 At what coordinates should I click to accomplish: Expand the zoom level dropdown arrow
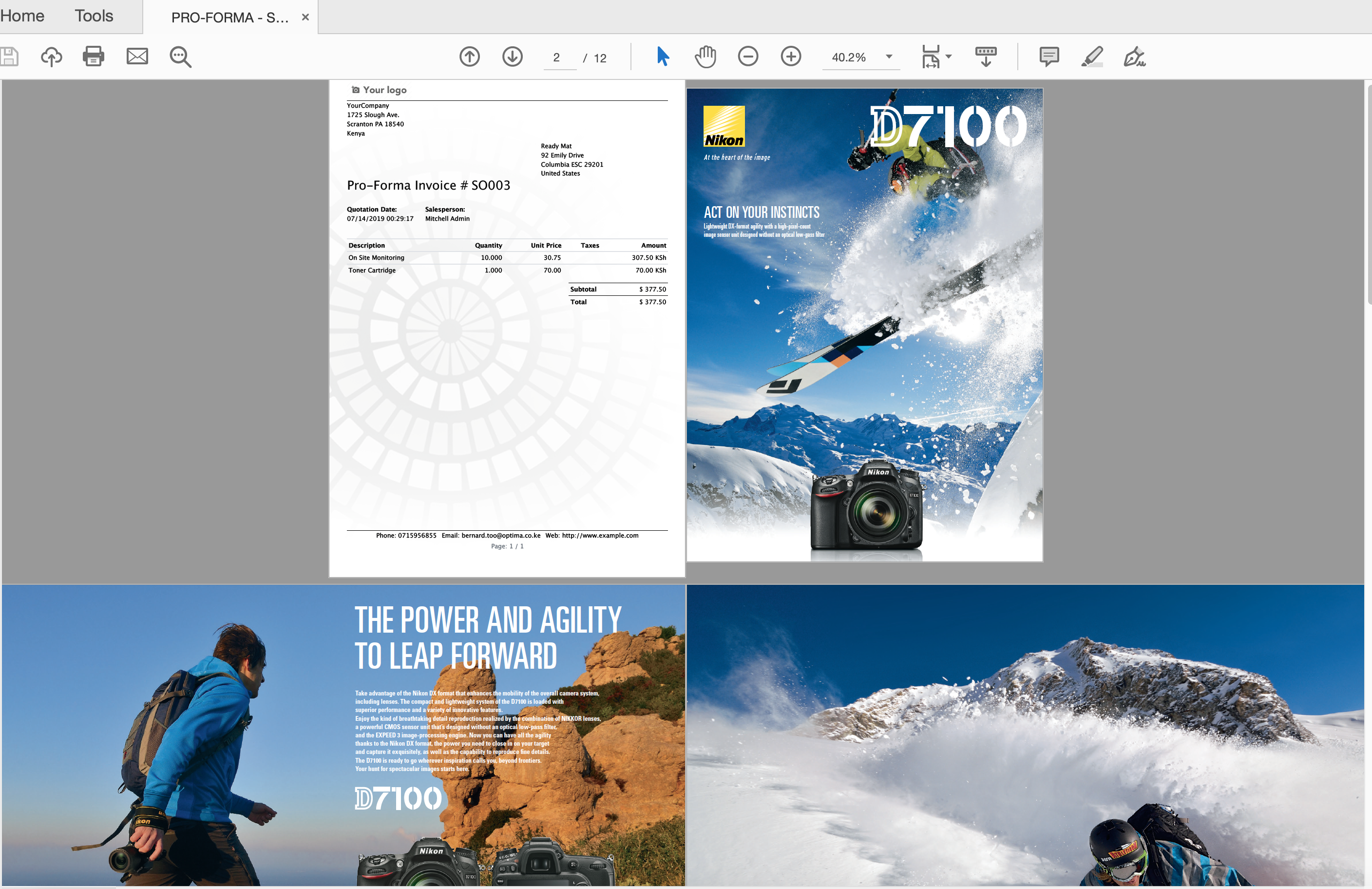889,57
